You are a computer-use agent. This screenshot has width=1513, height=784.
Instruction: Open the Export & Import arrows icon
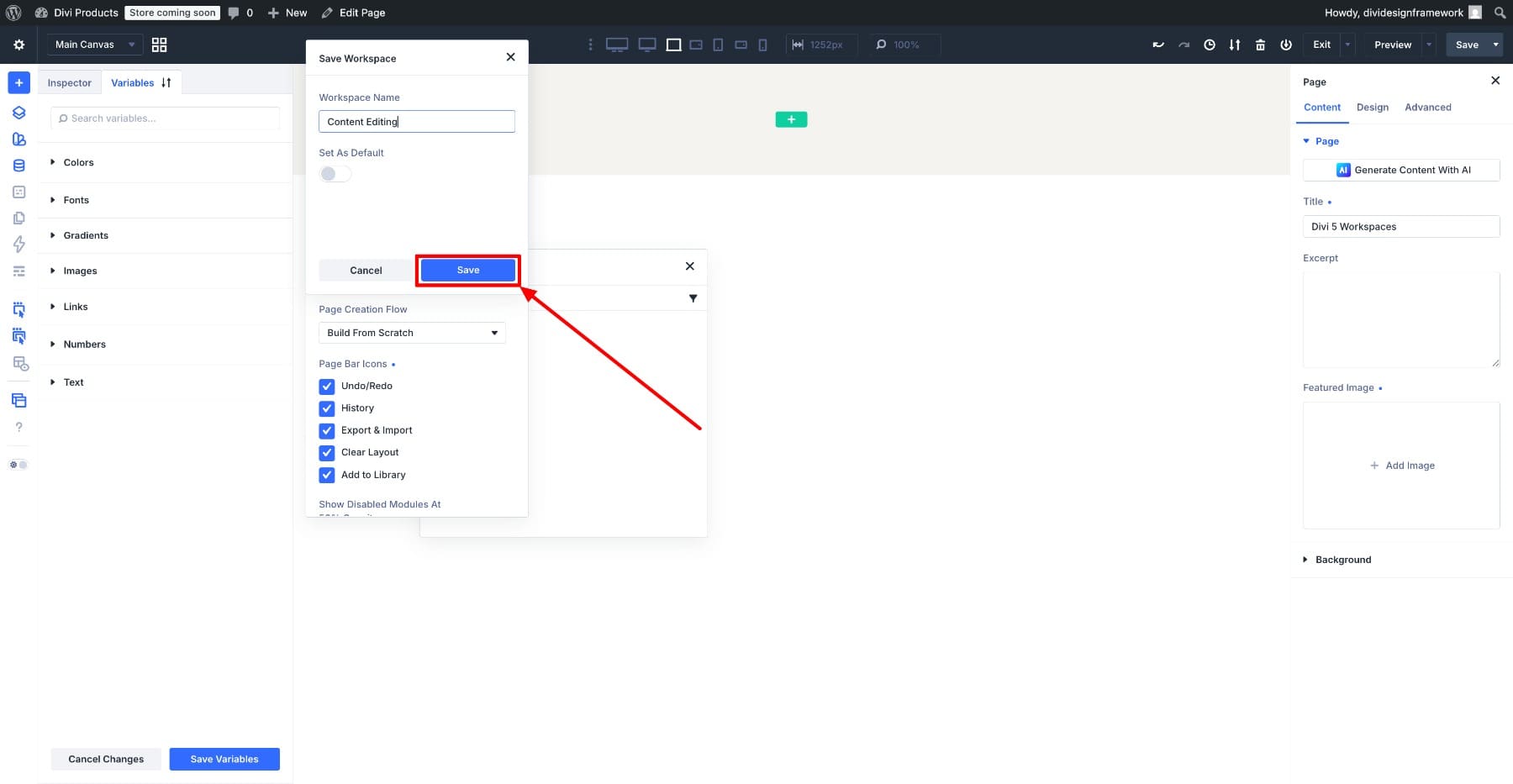pyautogui.click(x=1234, y=45)
